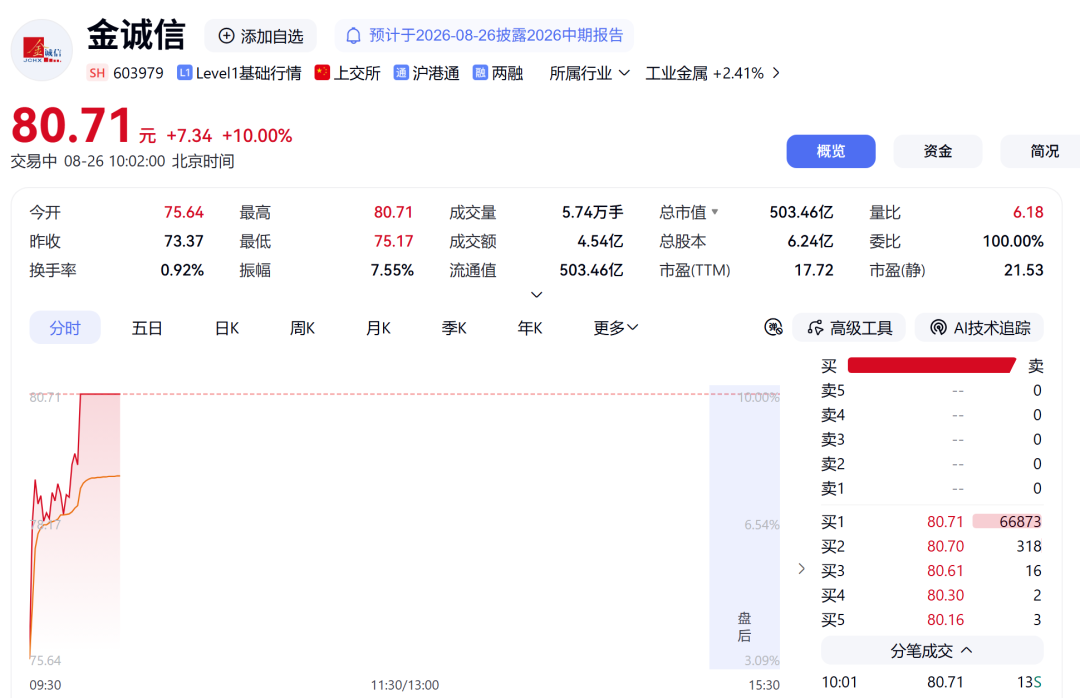Image resolution: width=1080 pixels, height=698 pixels.
Task: Collapse order book side panel arrow
Action: click(801, 568)
